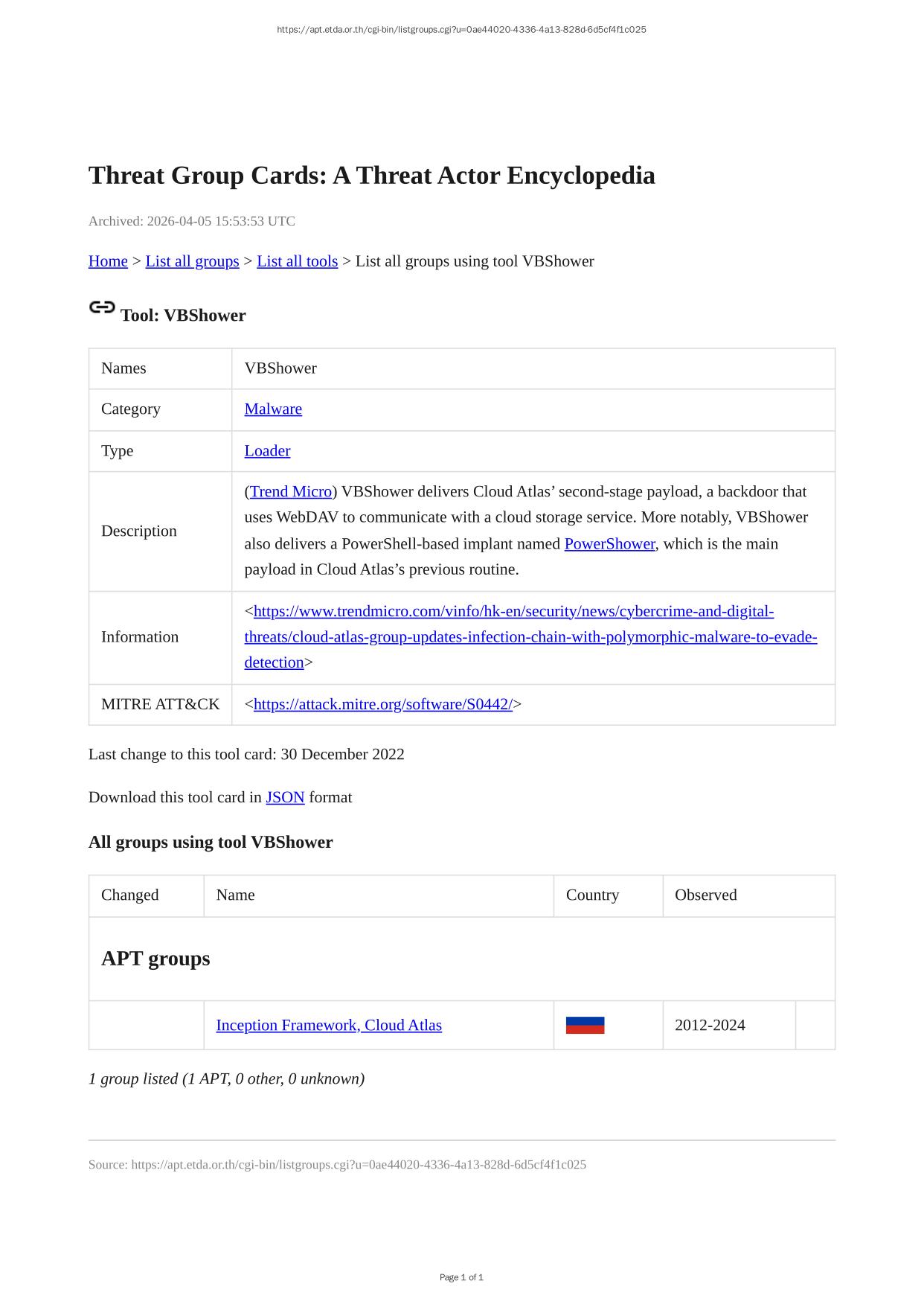This screenshot has width=924, height=1307.
Task: Follow the Trend Micro link in the description
Action: pyautogui.click(x=291, y=491)
